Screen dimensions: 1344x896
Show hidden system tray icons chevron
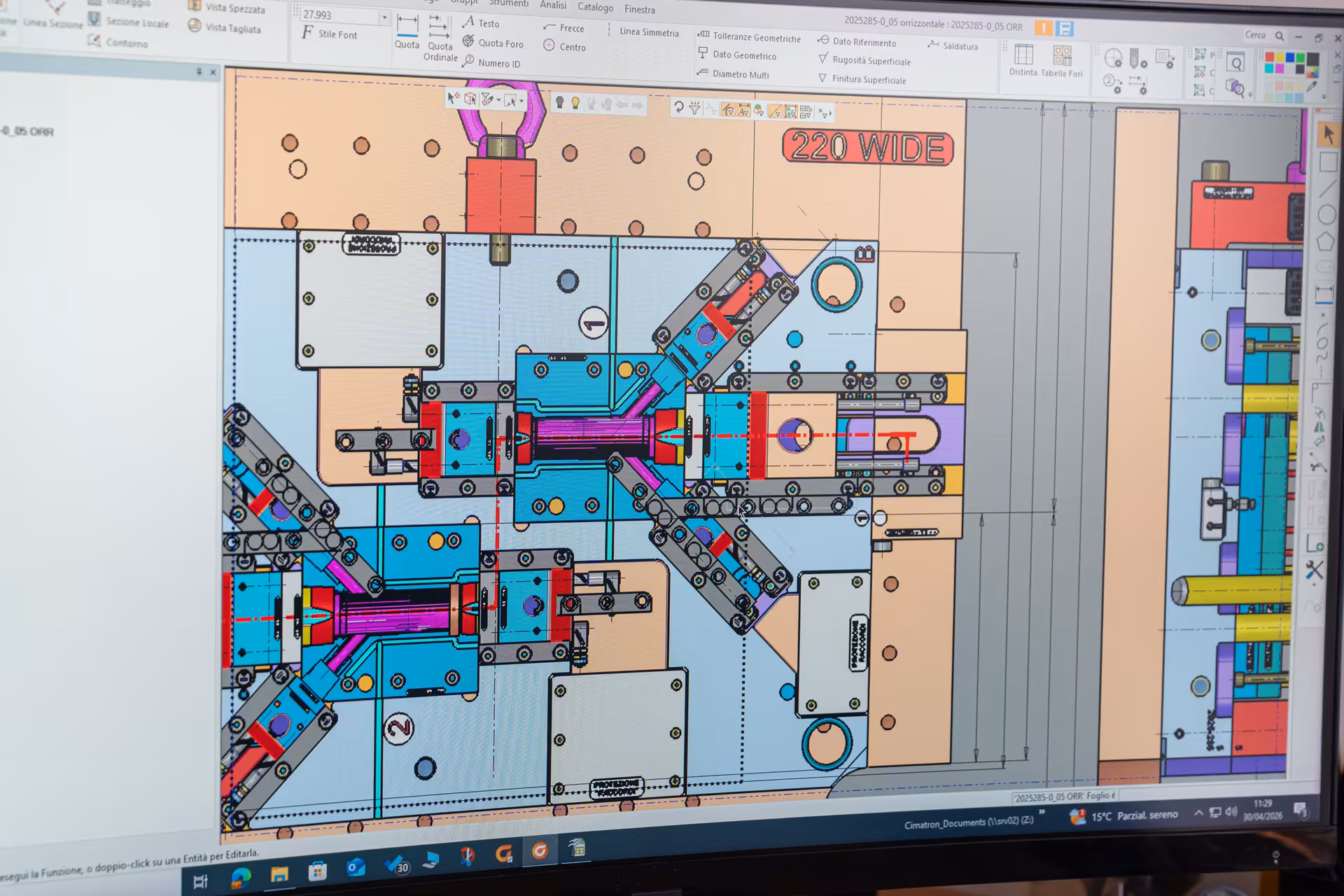(1198, 813)
